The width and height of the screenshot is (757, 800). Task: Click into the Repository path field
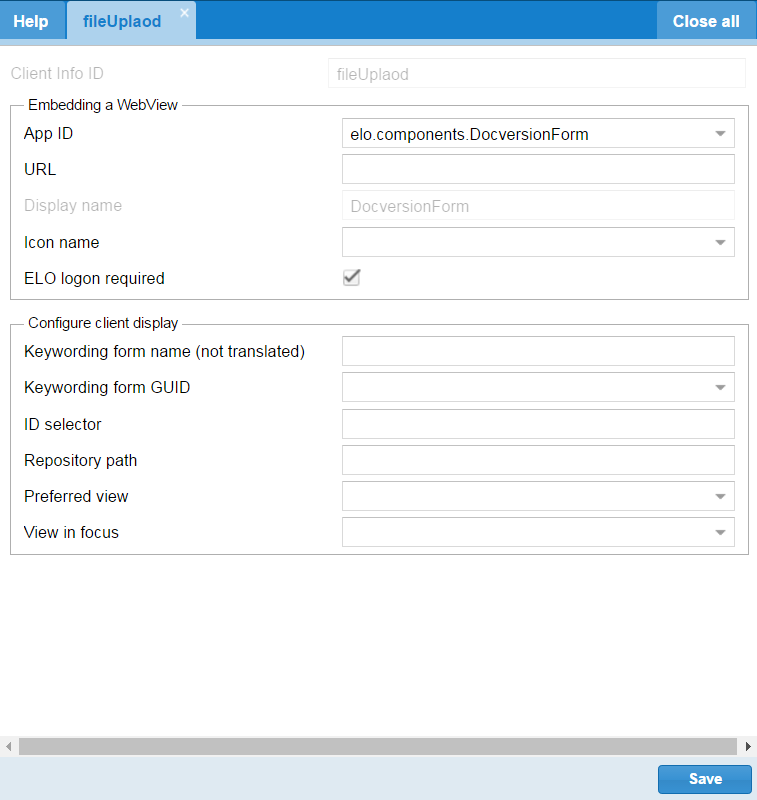(x=538, y=460)
